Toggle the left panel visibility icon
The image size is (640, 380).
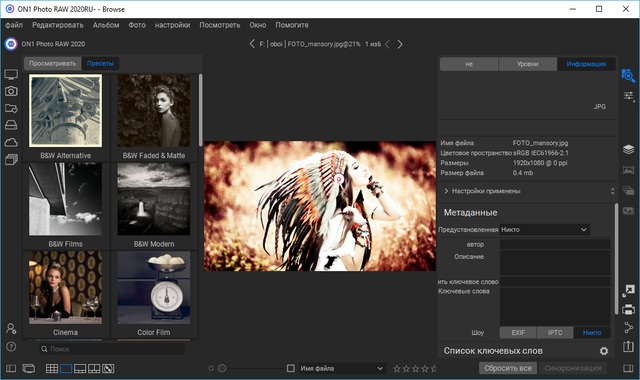pyautogui.click(x=11, y=369)
